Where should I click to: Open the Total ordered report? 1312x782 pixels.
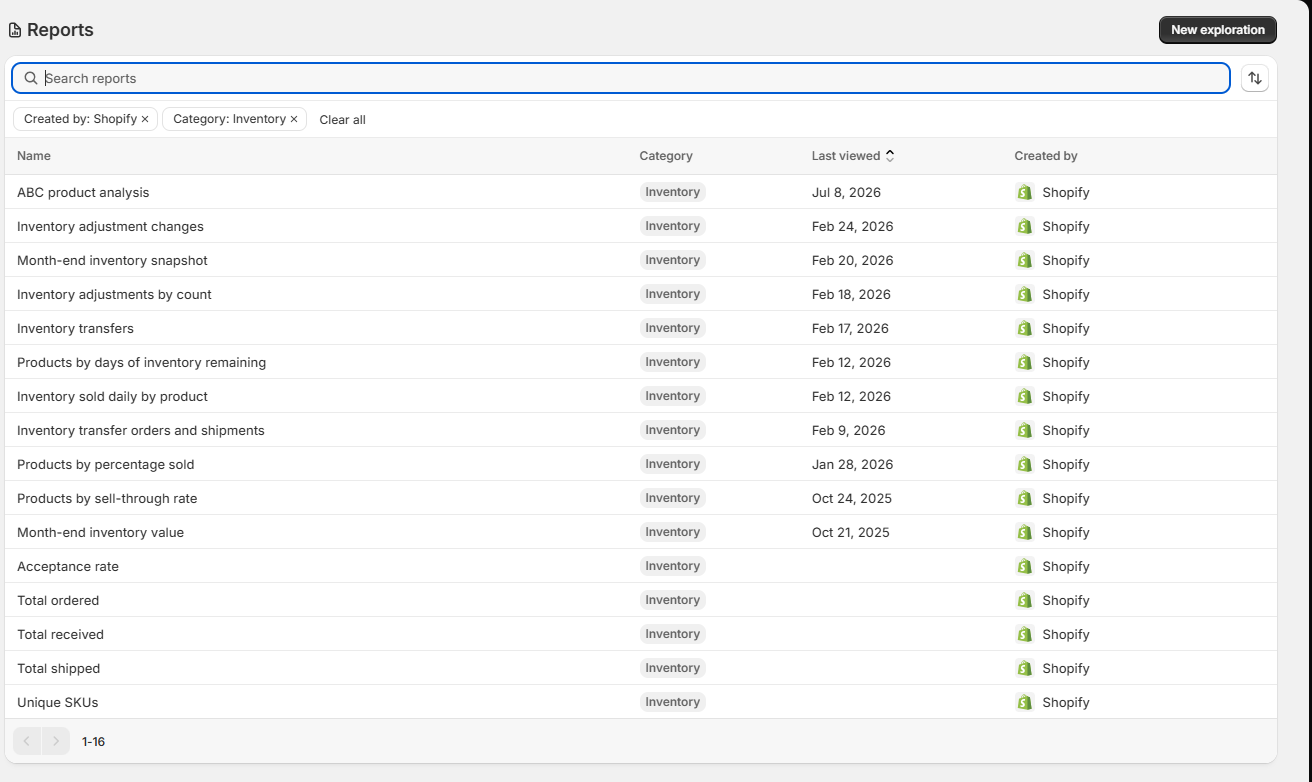coord(58,600)
